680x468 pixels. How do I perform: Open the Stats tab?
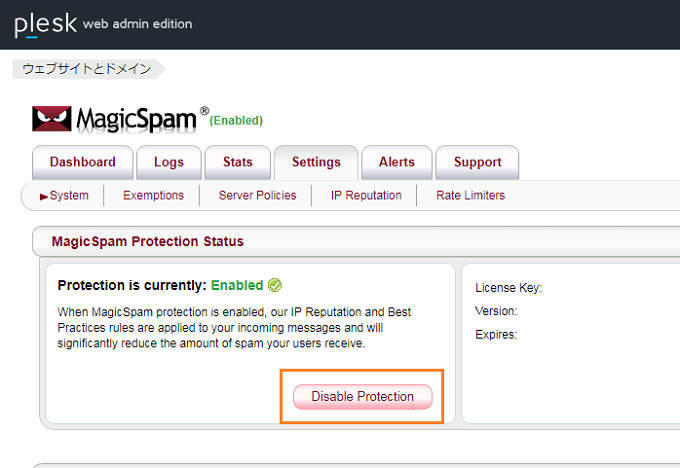click(x=238, y=162)
